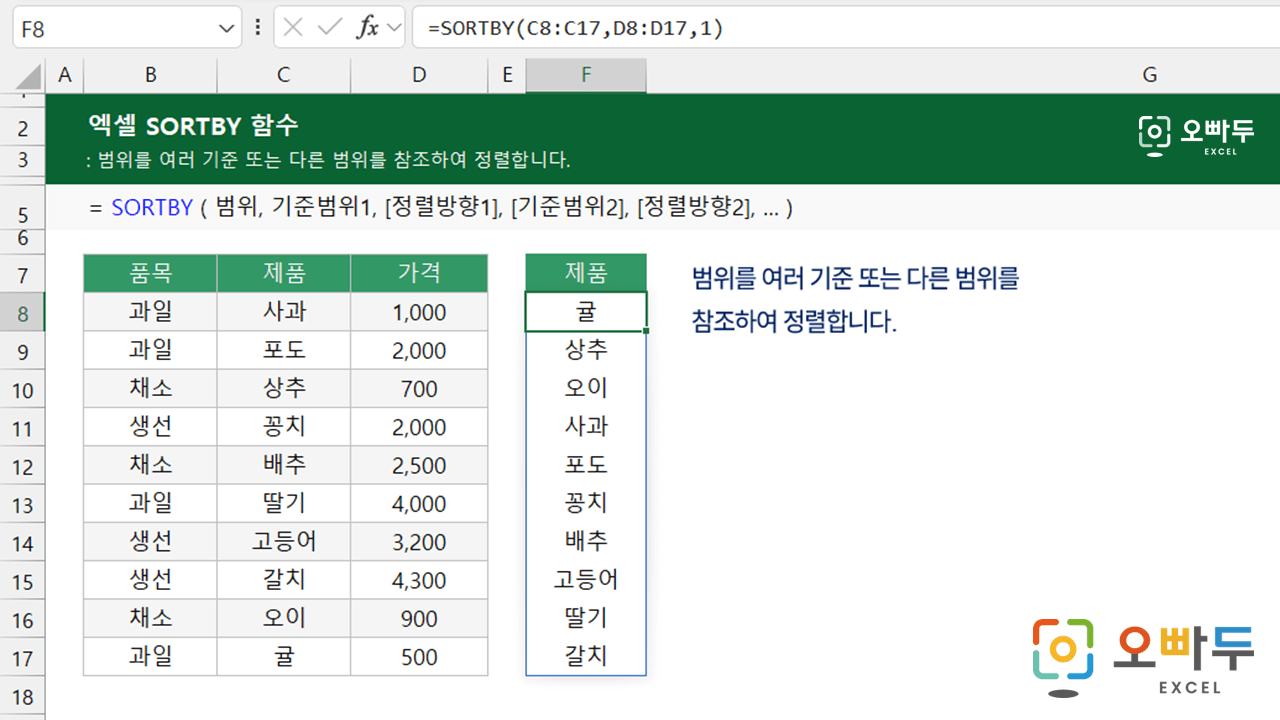1280x720 pixels.
Task: Select sorted result 딸기 in column F
Action: (x=586, y=619)
